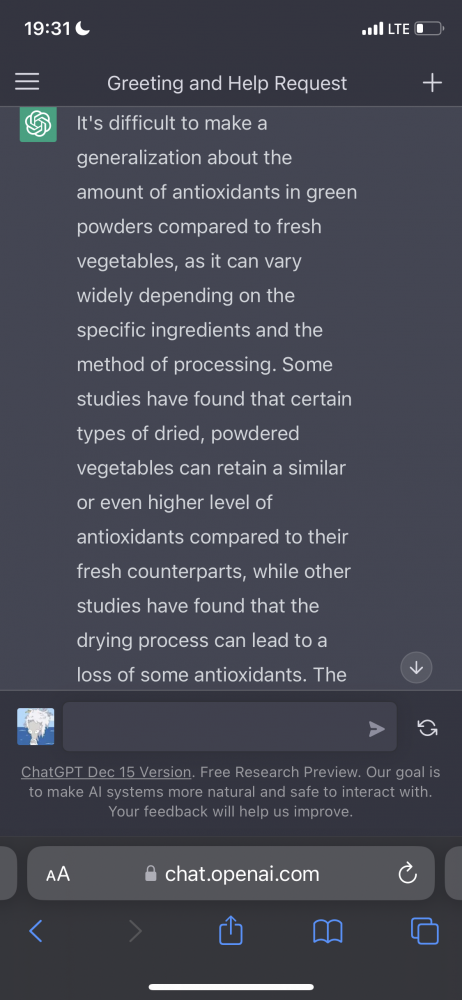
Task: Tap Greeting and Help Request title
Action: [227, 83]
